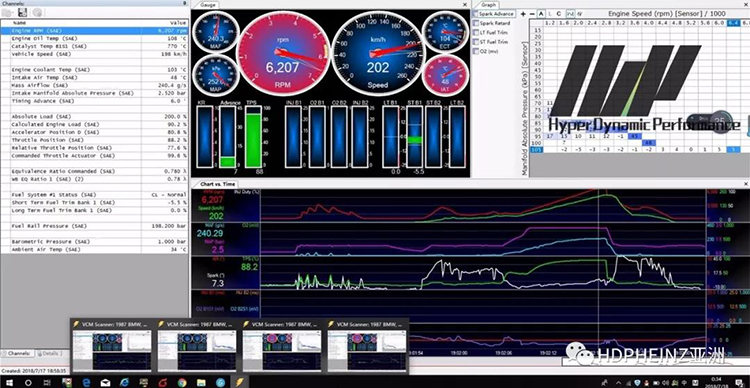750x388 pixels.
Task: Select the bold A button in Graph toolbar
Action: click(541, 14)
